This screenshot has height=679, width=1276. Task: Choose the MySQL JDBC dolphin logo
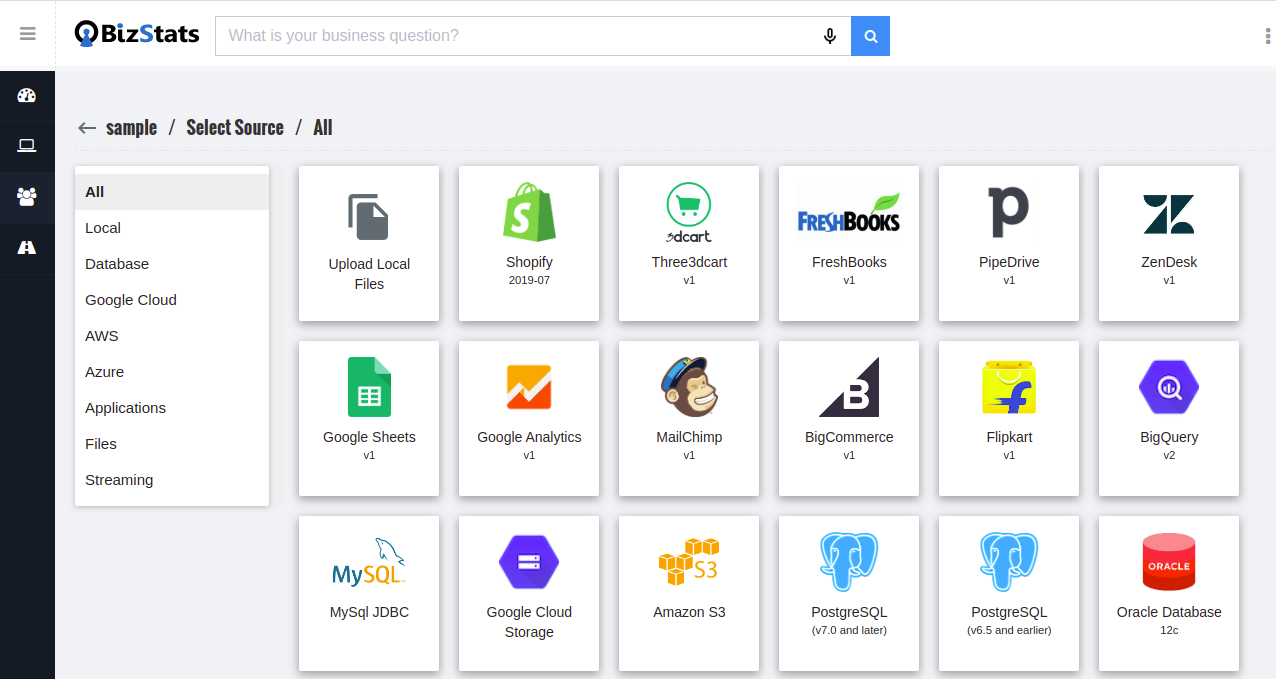(369, 562)
